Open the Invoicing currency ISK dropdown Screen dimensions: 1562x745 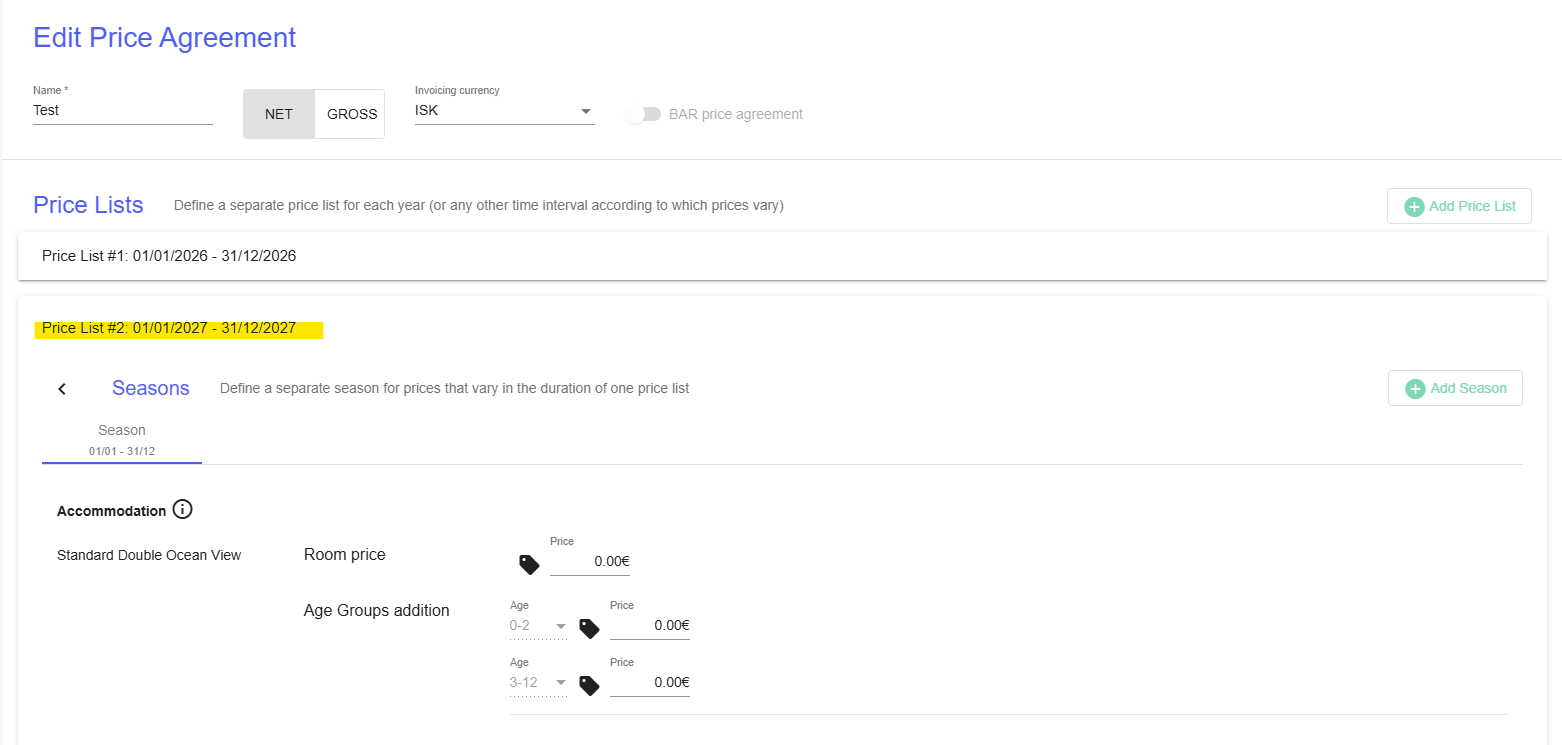pos(505,111)
